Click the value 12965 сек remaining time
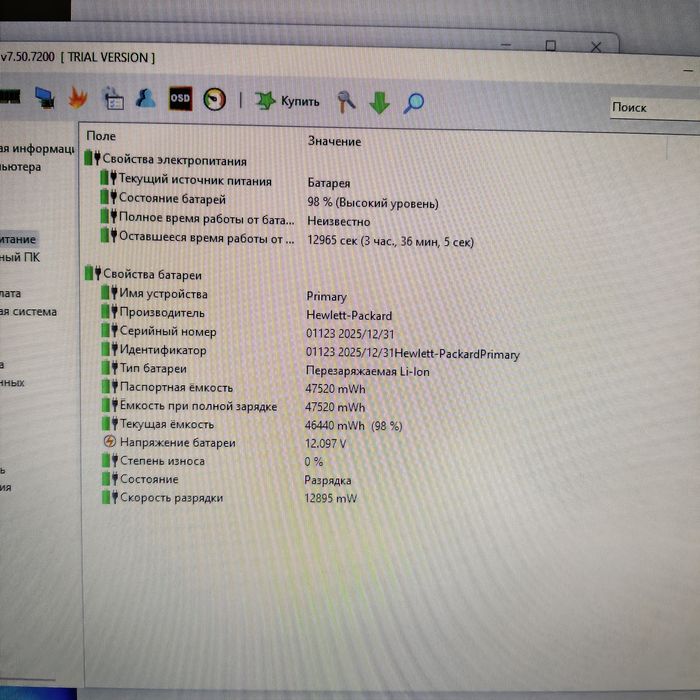This screenshot has width=700, height=700. 390,242
